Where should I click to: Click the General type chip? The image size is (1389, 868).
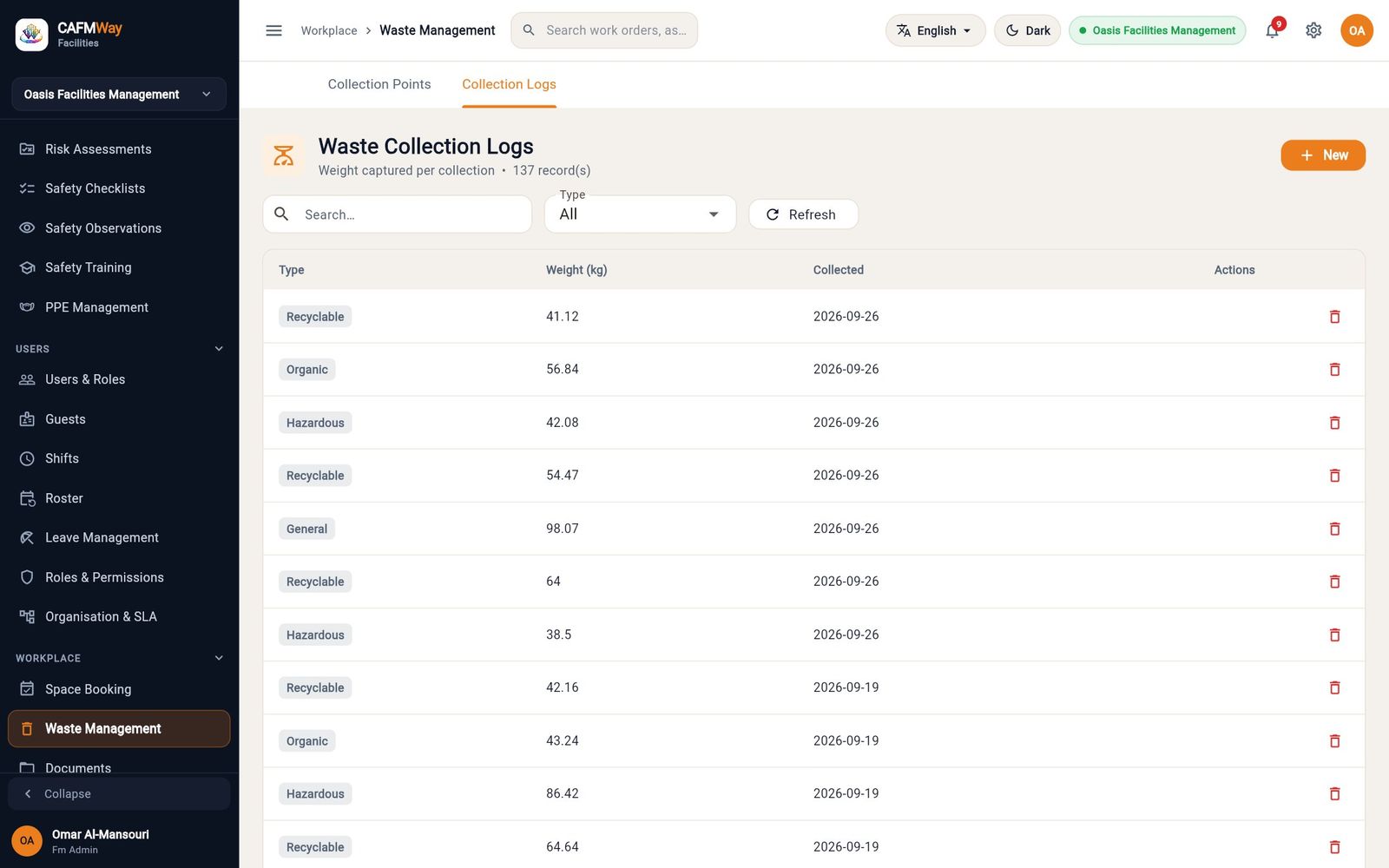pyautogui.click(x=306, y=529)
